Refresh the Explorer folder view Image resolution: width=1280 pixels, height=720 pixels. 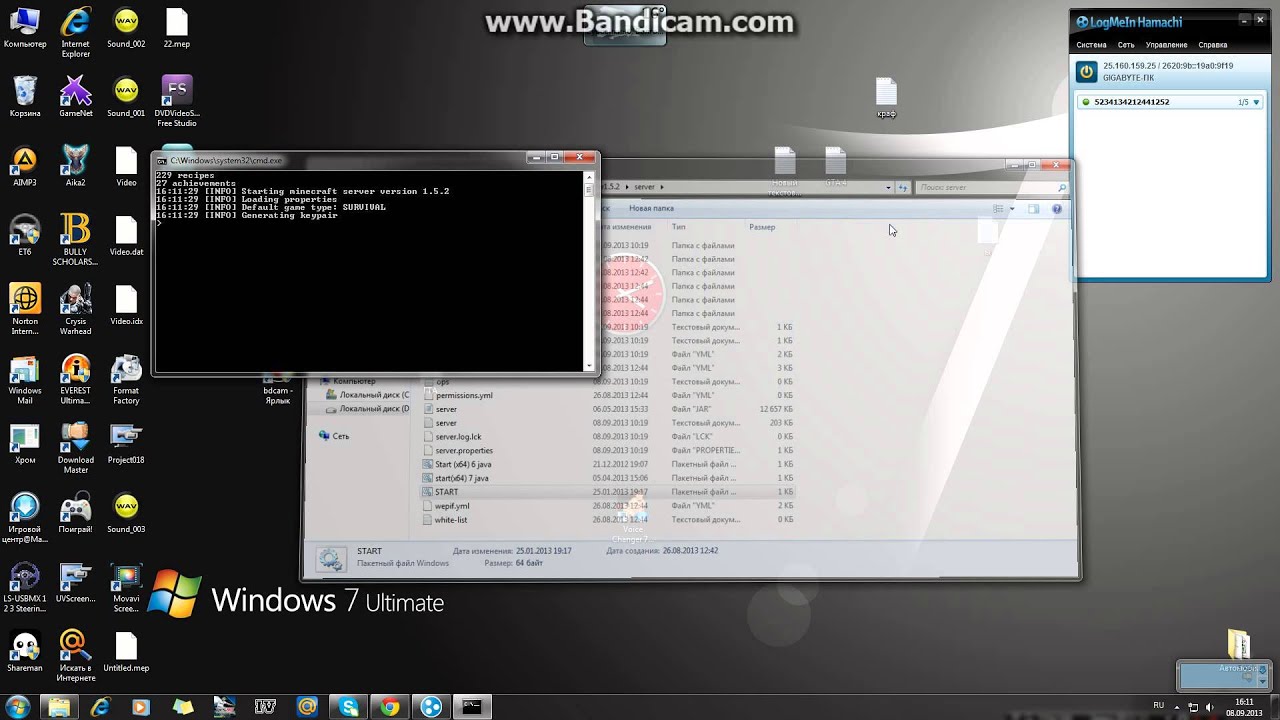click(902, 187)
